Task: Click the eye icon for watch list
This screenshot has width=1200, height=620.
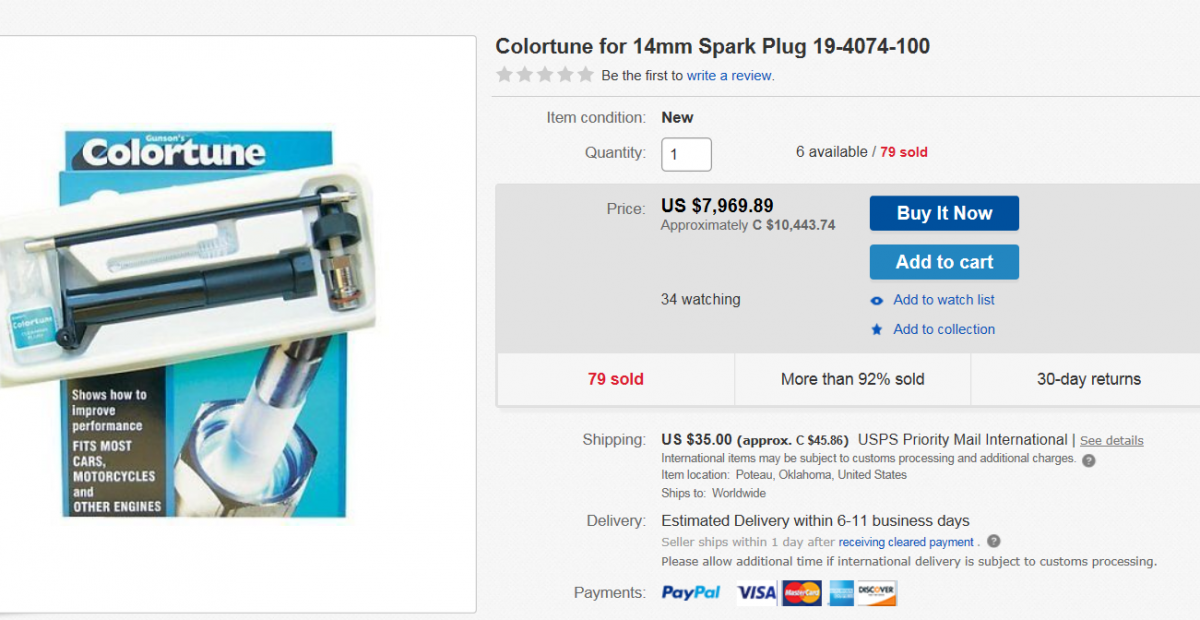Action: click(x=877, y=300)
